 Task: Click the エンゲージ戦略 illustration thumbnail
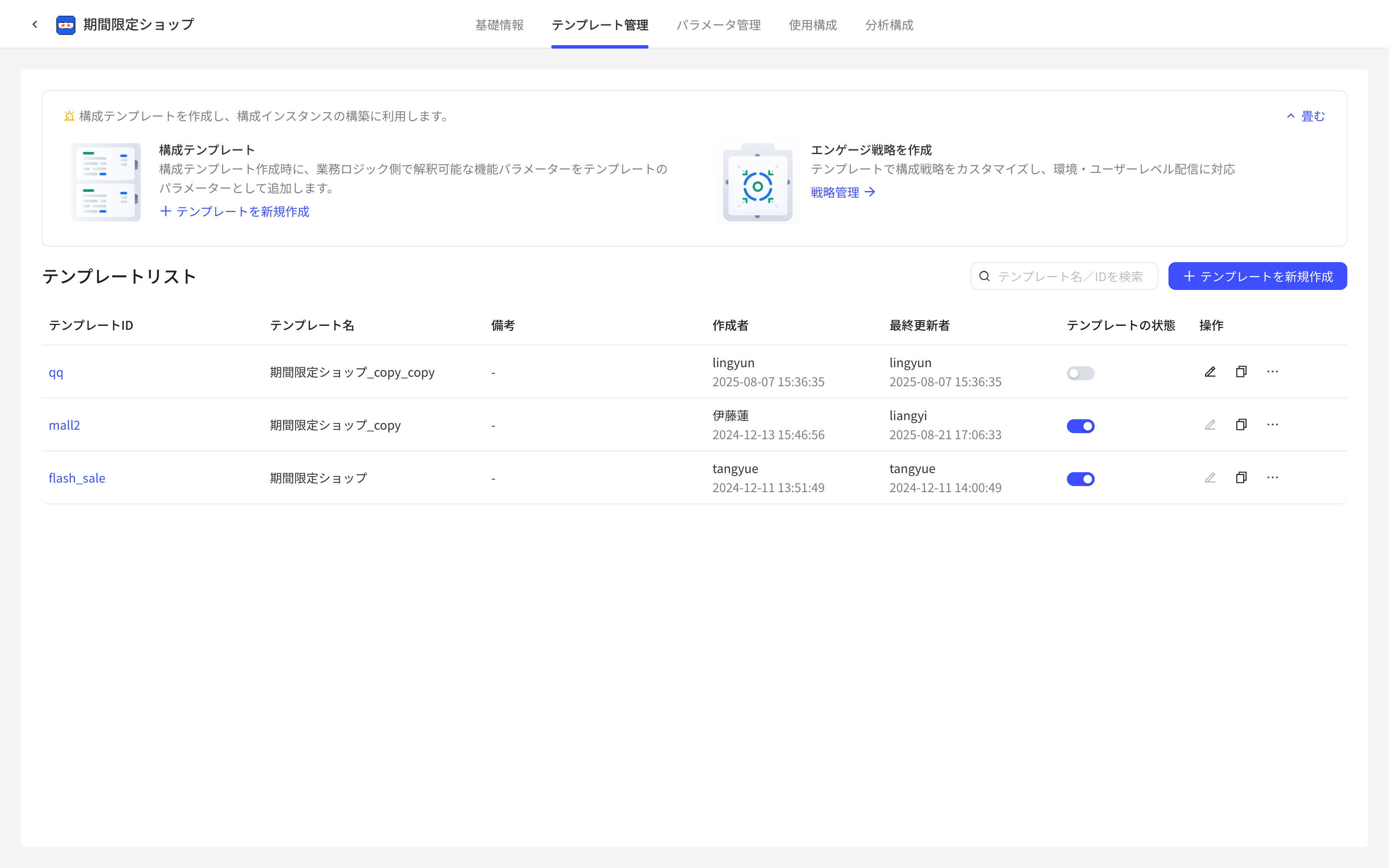point(757,182)
